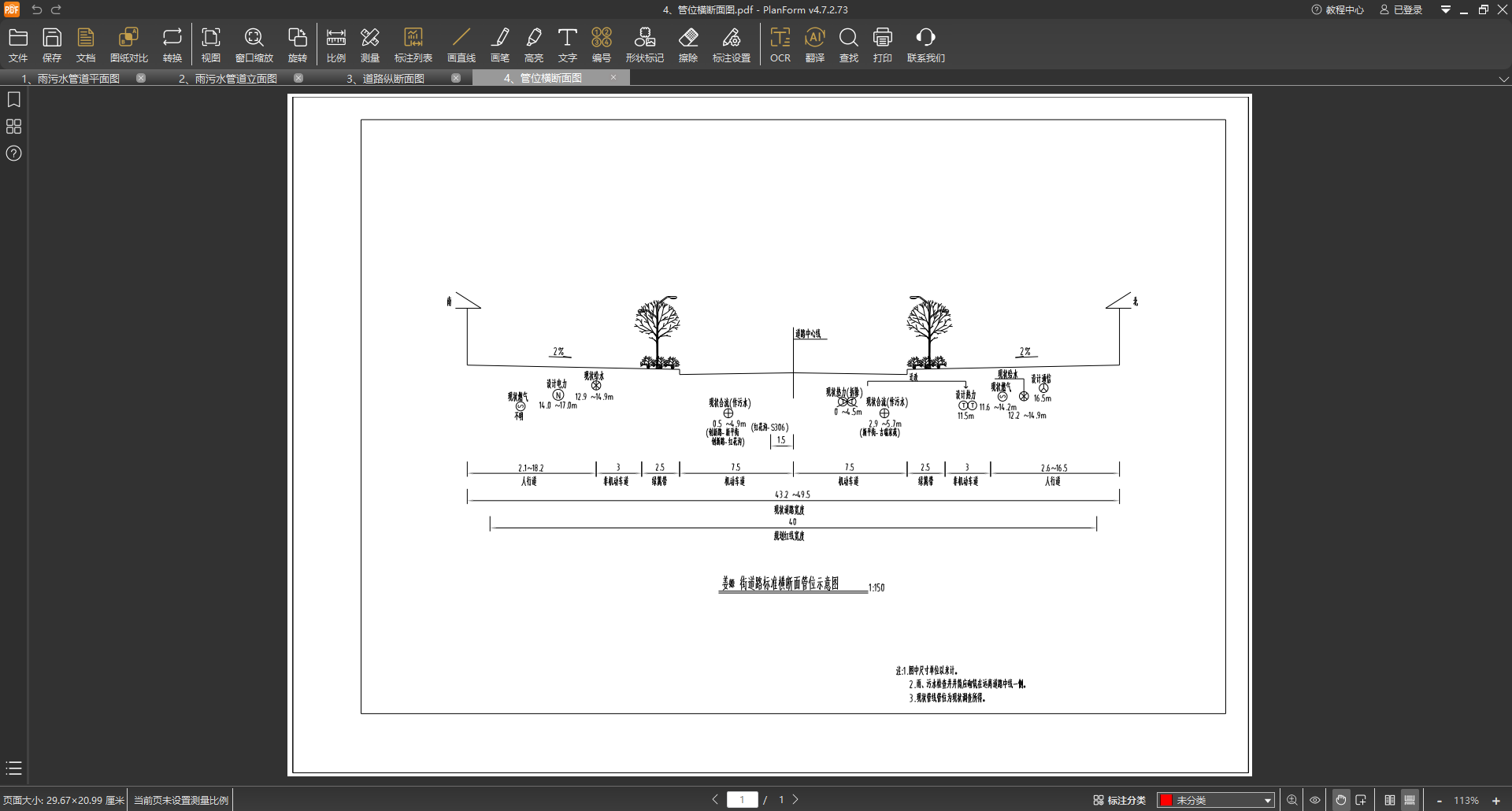Select the 画直线 line drawing tool
1512x811 pixels.
pos(461,45)
